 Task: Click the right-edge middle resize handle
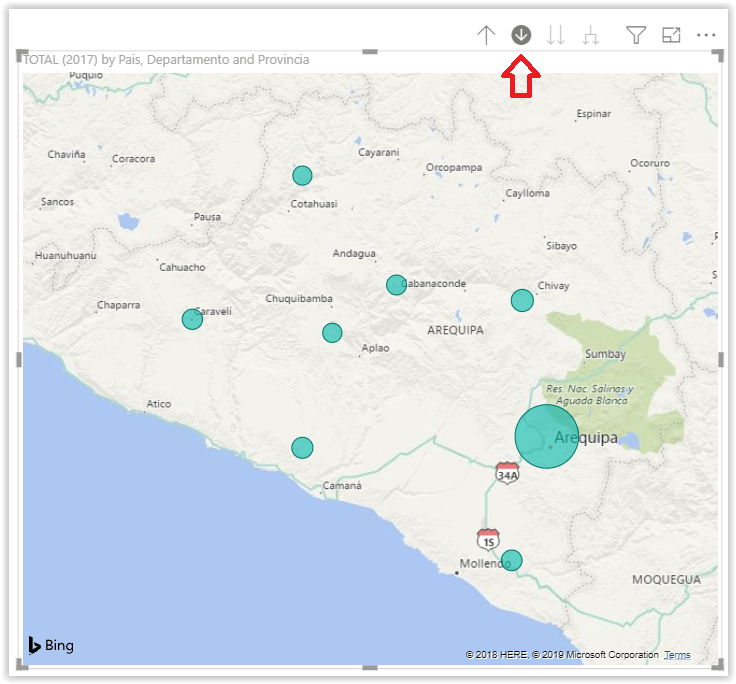point(720,359)
